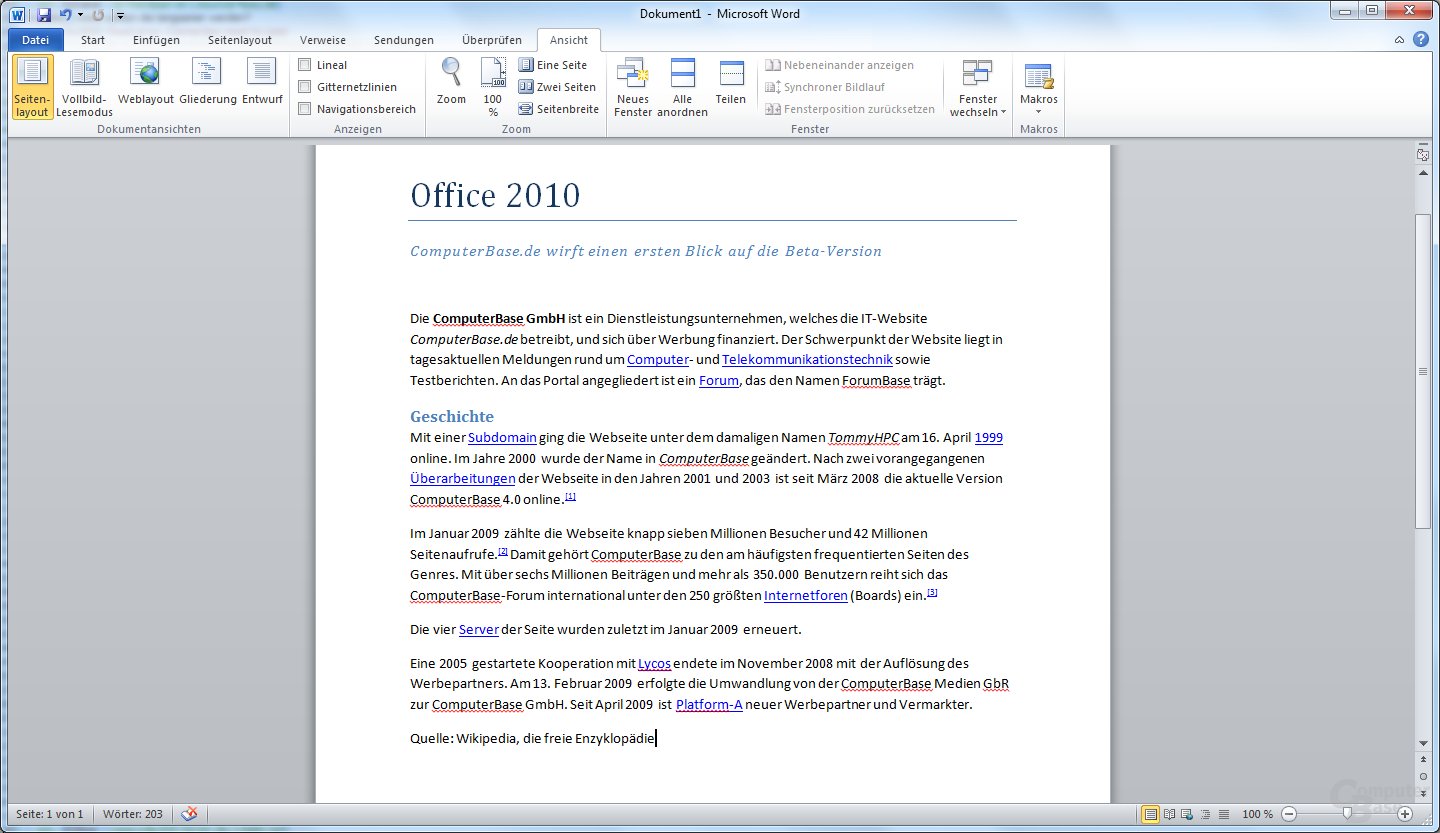Switch to the Start tab
1440x833 pixels.
click(x=93, y=40)
